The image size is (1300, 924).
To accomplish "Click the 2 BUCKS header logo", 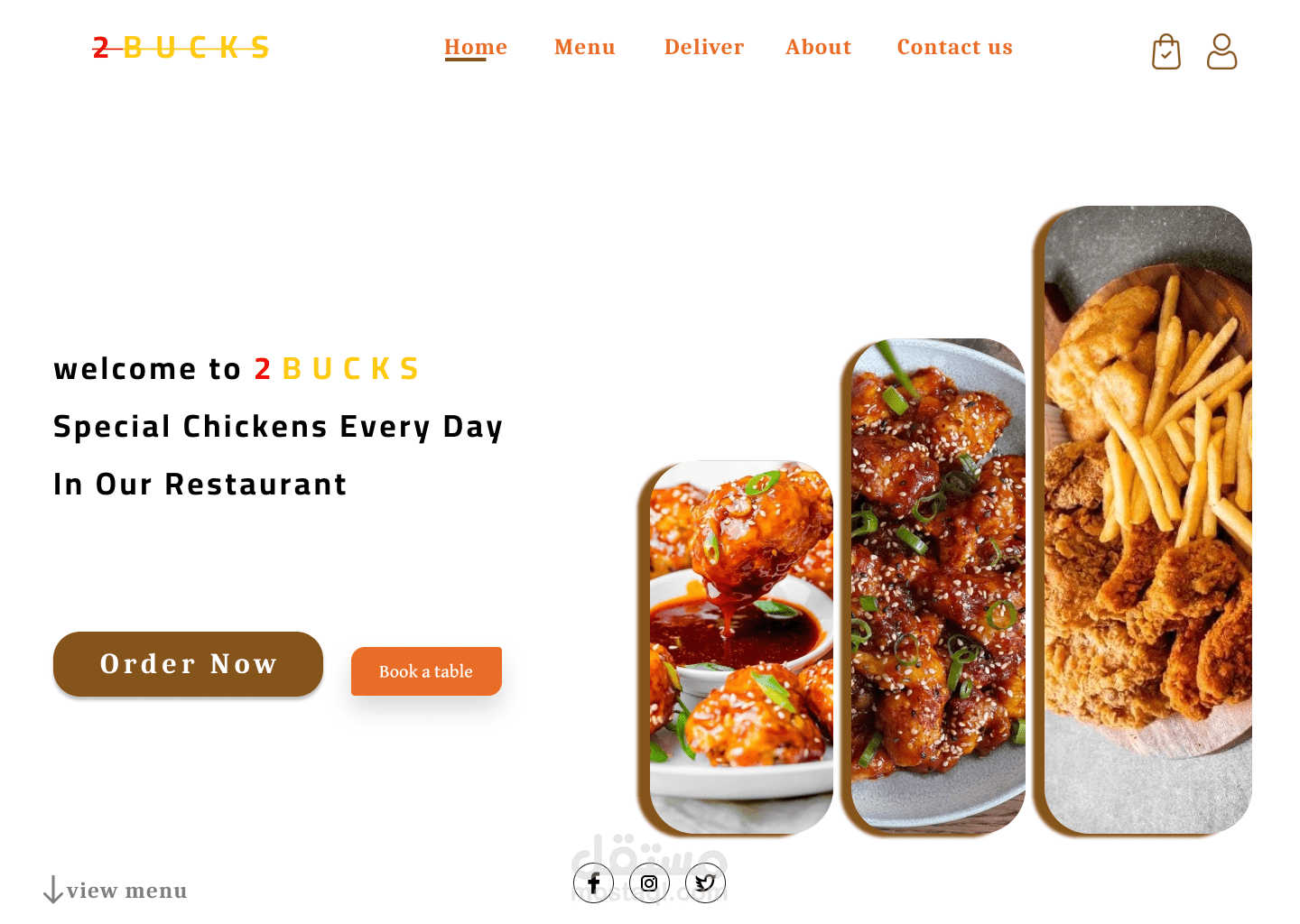I will pyautogui.click(x=181, y=47).
